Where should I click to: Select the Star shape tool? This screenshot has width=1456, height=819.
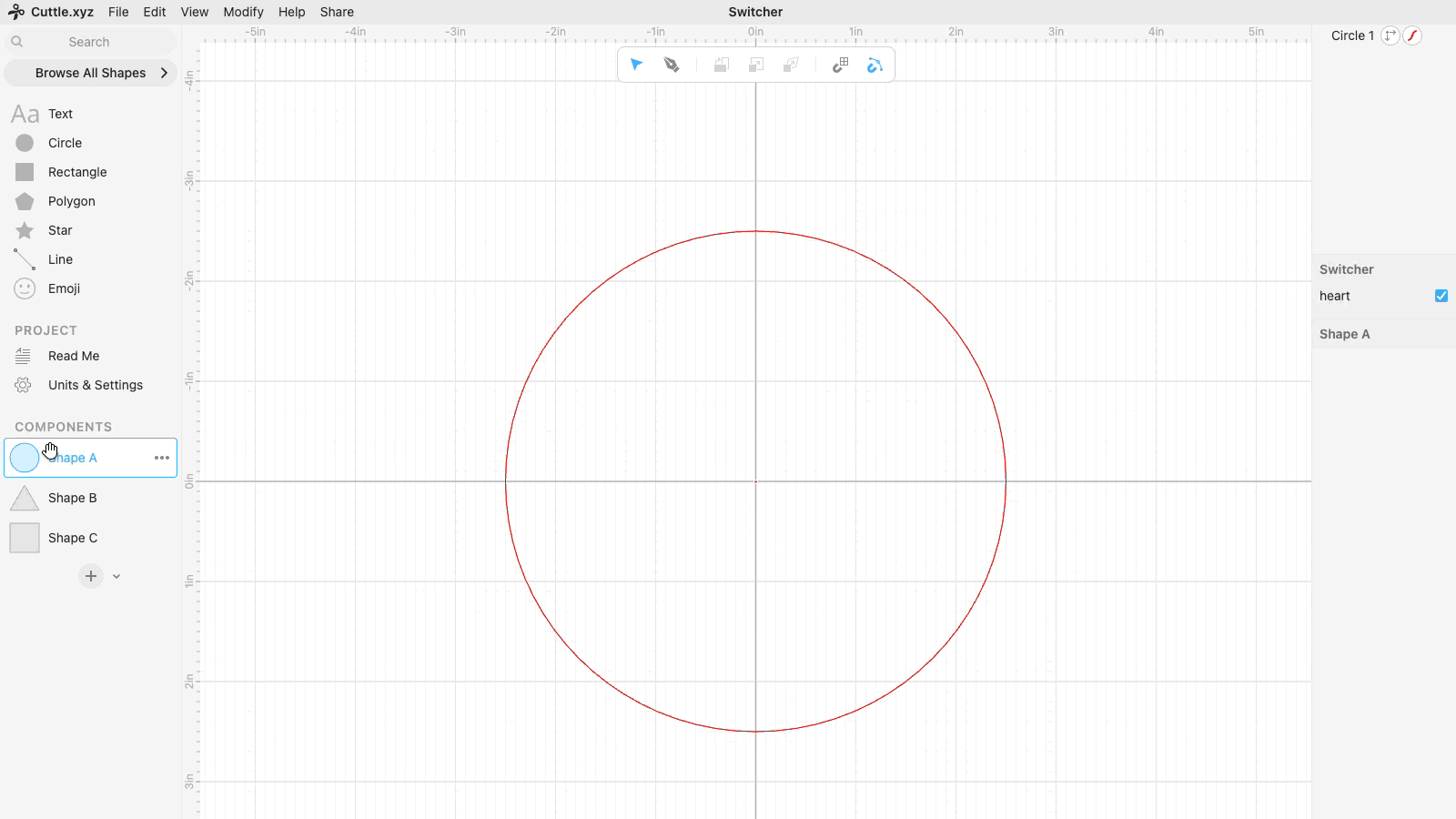(x=59, y=230)
